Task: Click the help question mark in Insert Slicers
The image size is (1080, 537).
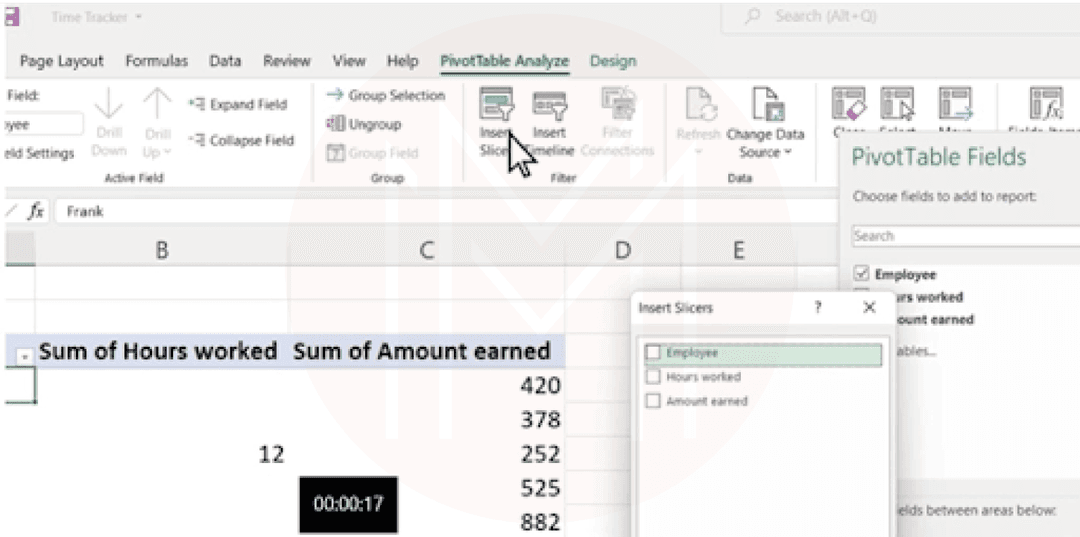Action: click(818, 308)
